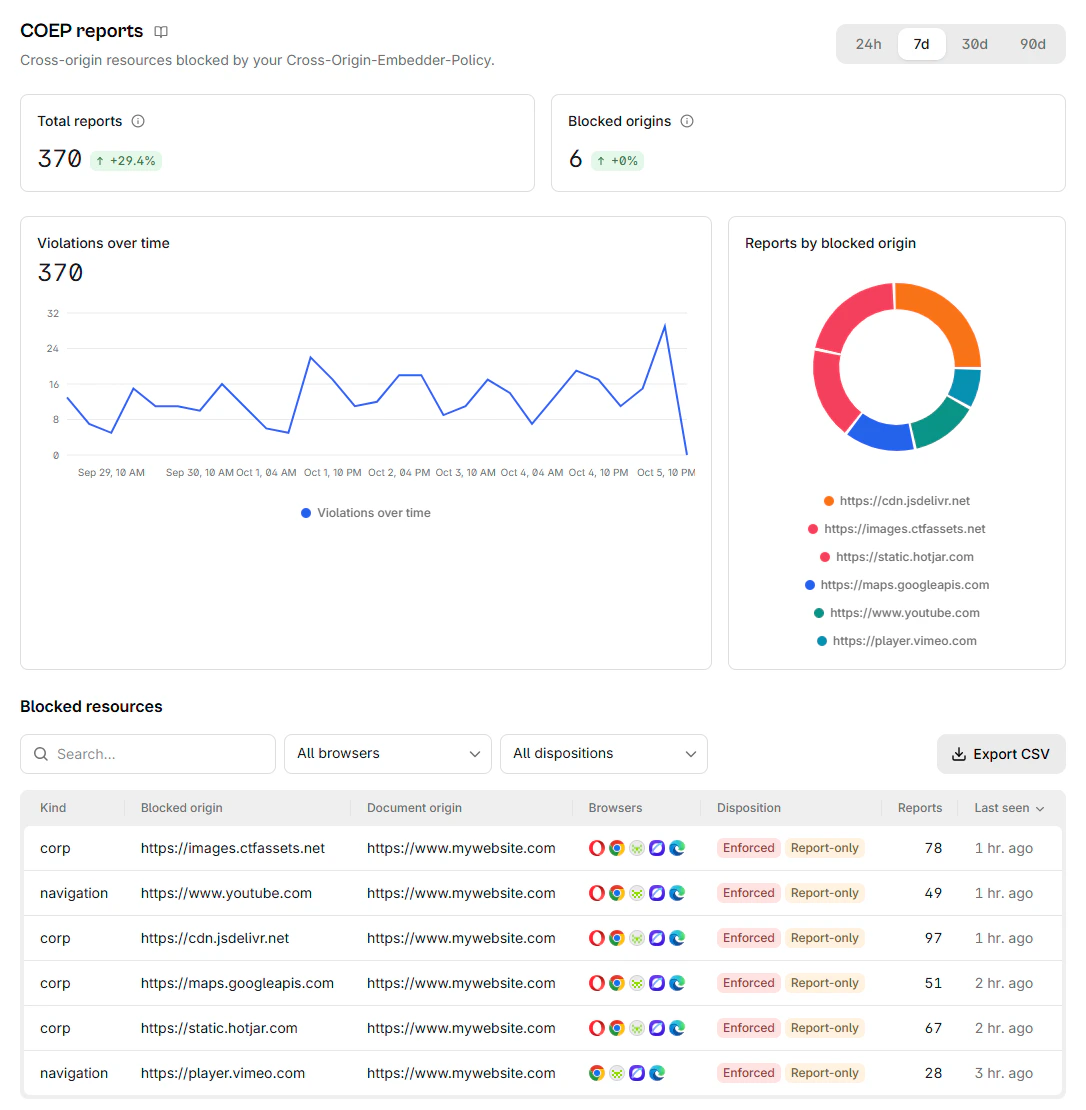
Task: Toggle the https://player.vimeo.com legend entry
Action: [897, 641]
